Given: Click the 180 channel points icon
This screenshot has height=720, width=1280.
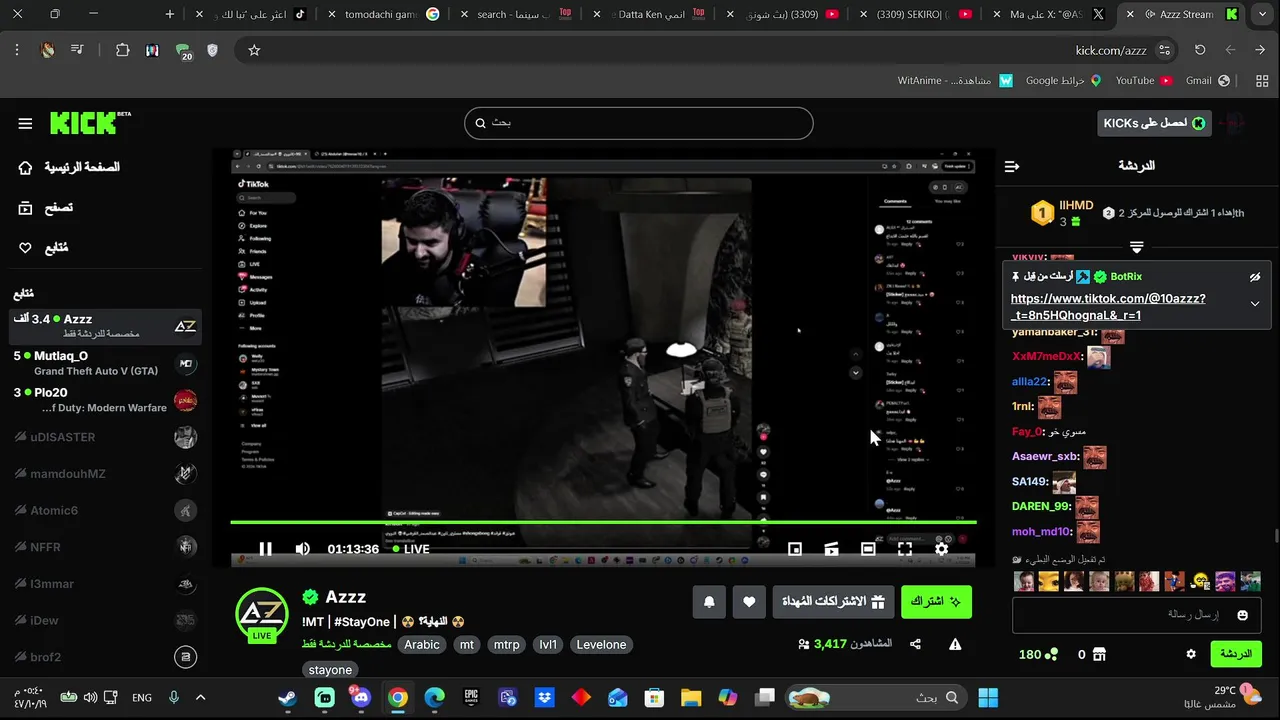Looking at the screenshot, I should pyautogui.click(x=1051, y=654).
